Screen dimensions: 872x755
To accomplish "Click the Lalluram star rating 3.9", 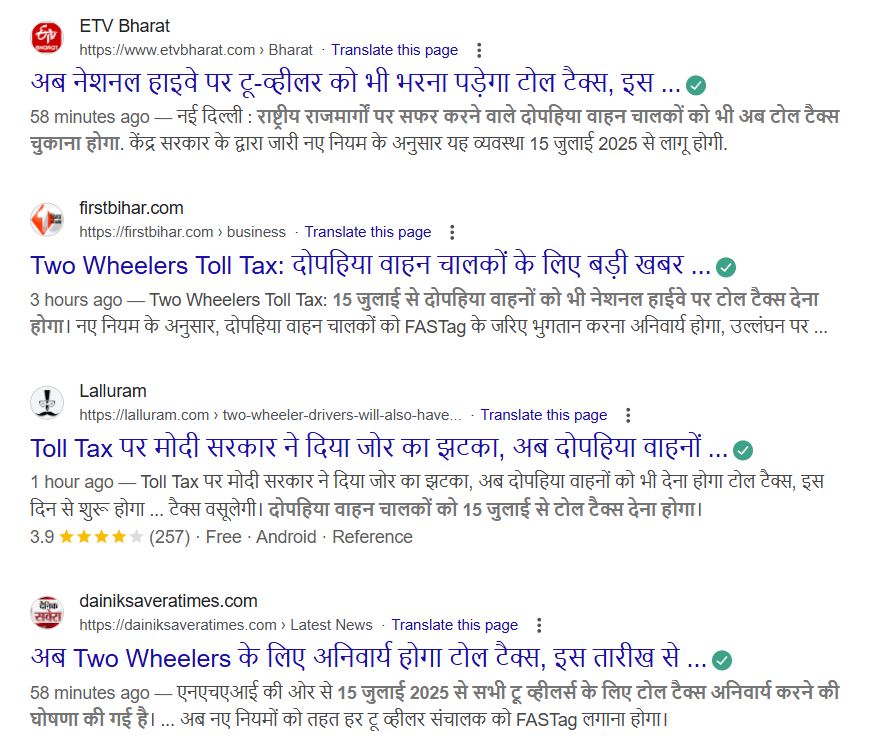I will [x=87, y=537].
